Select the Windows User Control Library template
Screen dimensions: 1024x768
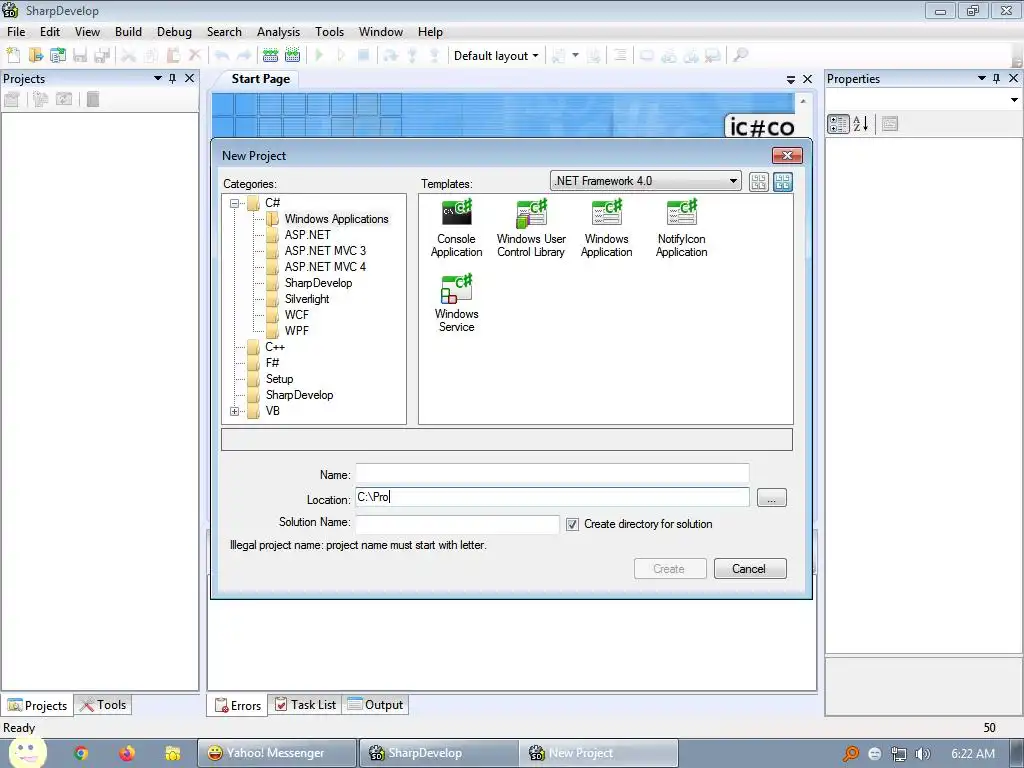[x=531, y=229]
